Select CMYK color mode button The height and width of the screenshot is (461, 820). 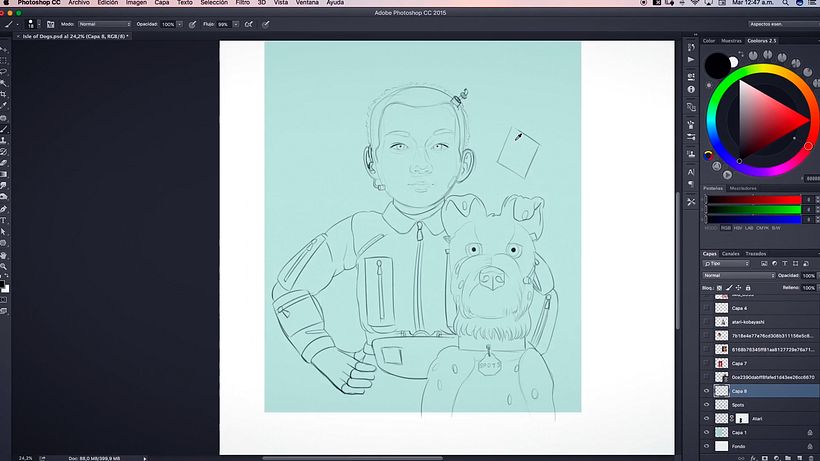tap(762, 228)
